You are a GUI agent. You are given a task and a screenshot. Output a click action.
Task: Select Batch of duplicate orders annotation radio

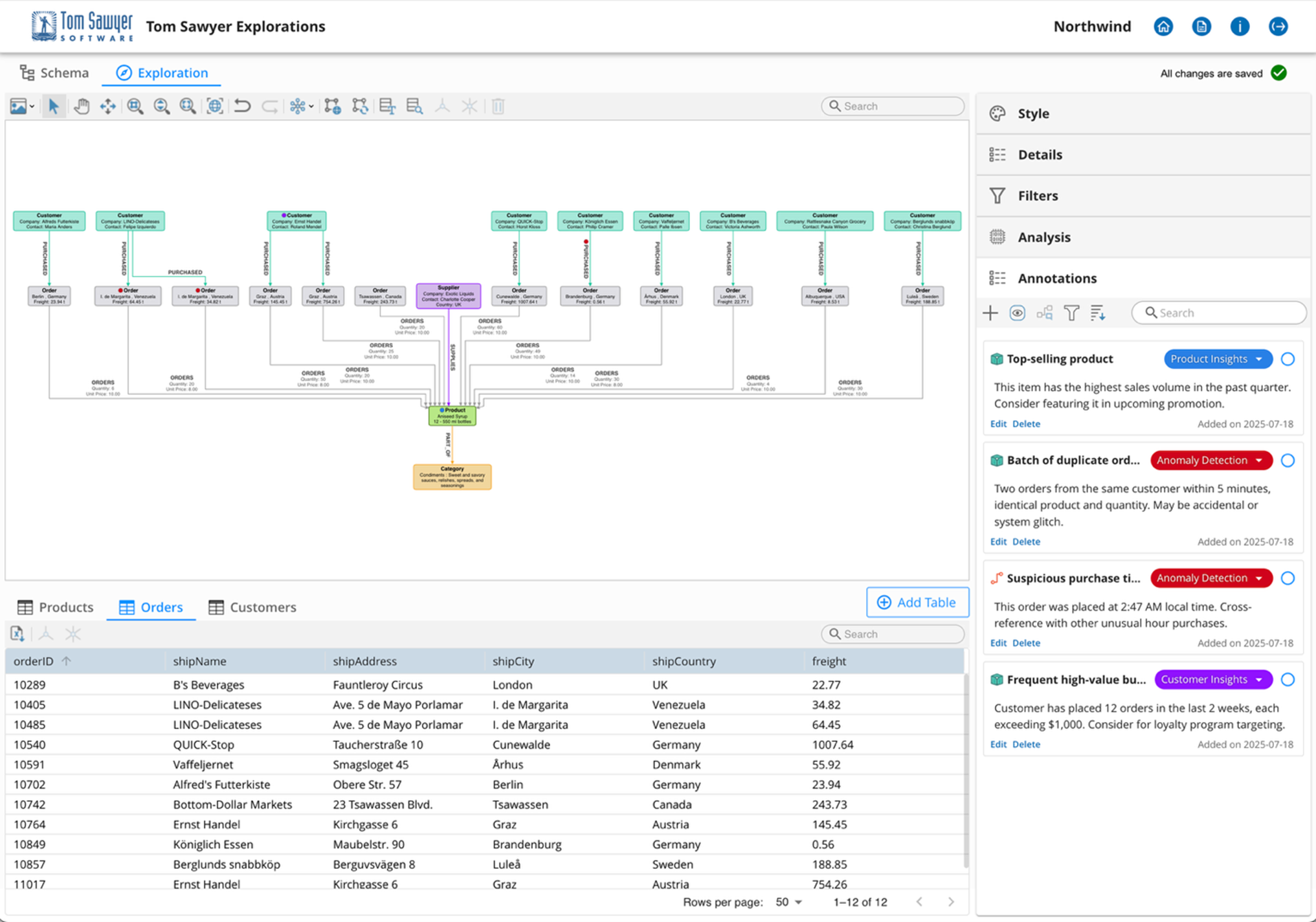[x=1288, y=460]
